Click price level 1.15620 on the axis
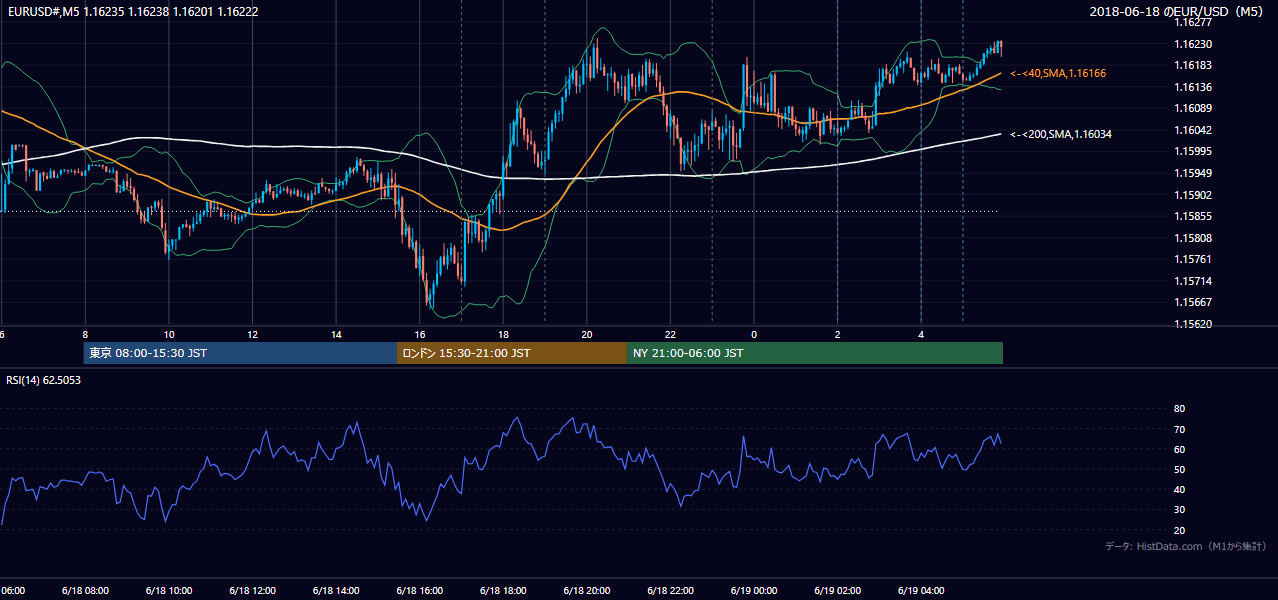Viewport: 1278px width, 600px height. pyautogui.click(x=1193, y=324)
